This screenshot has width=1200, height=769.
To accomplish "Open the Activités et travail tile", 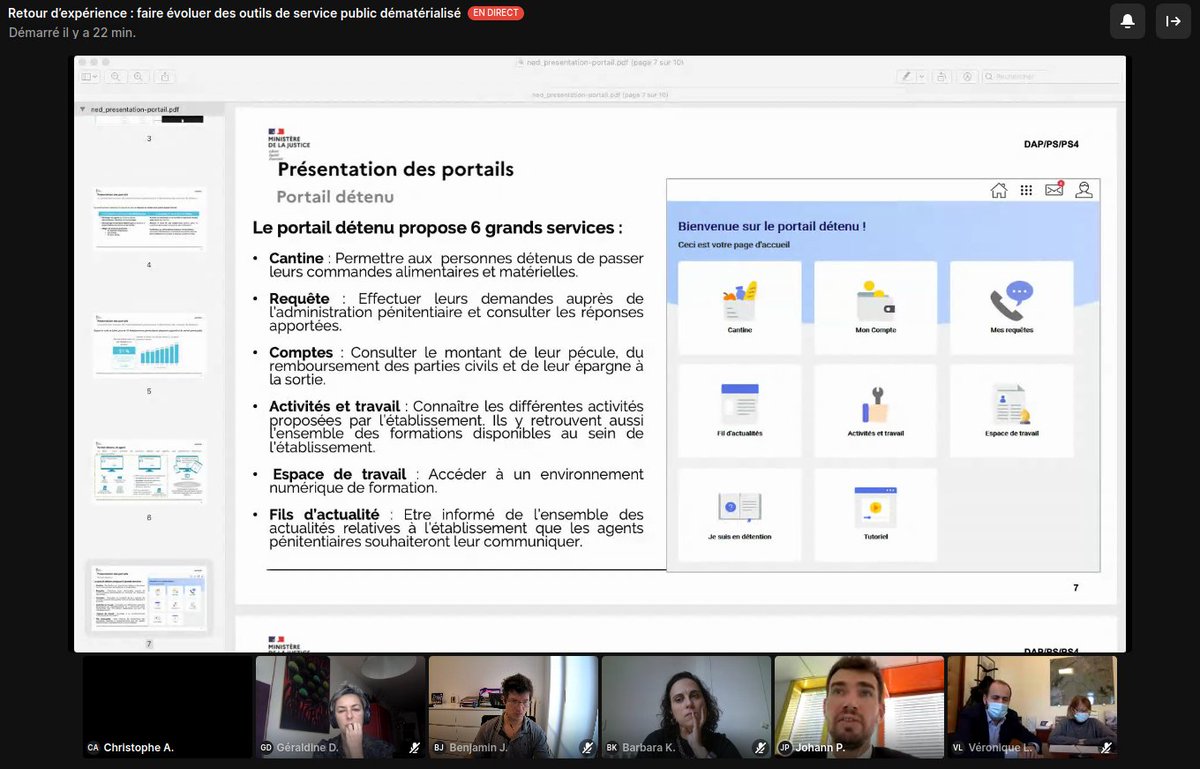I will click(876, 411).
